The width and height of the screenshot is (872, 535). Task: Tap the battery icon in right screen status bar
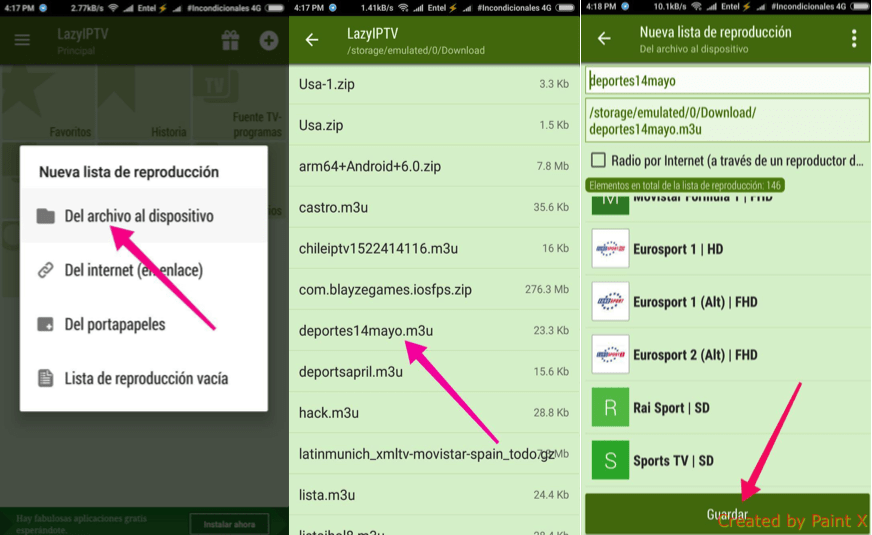coord(860,7)
